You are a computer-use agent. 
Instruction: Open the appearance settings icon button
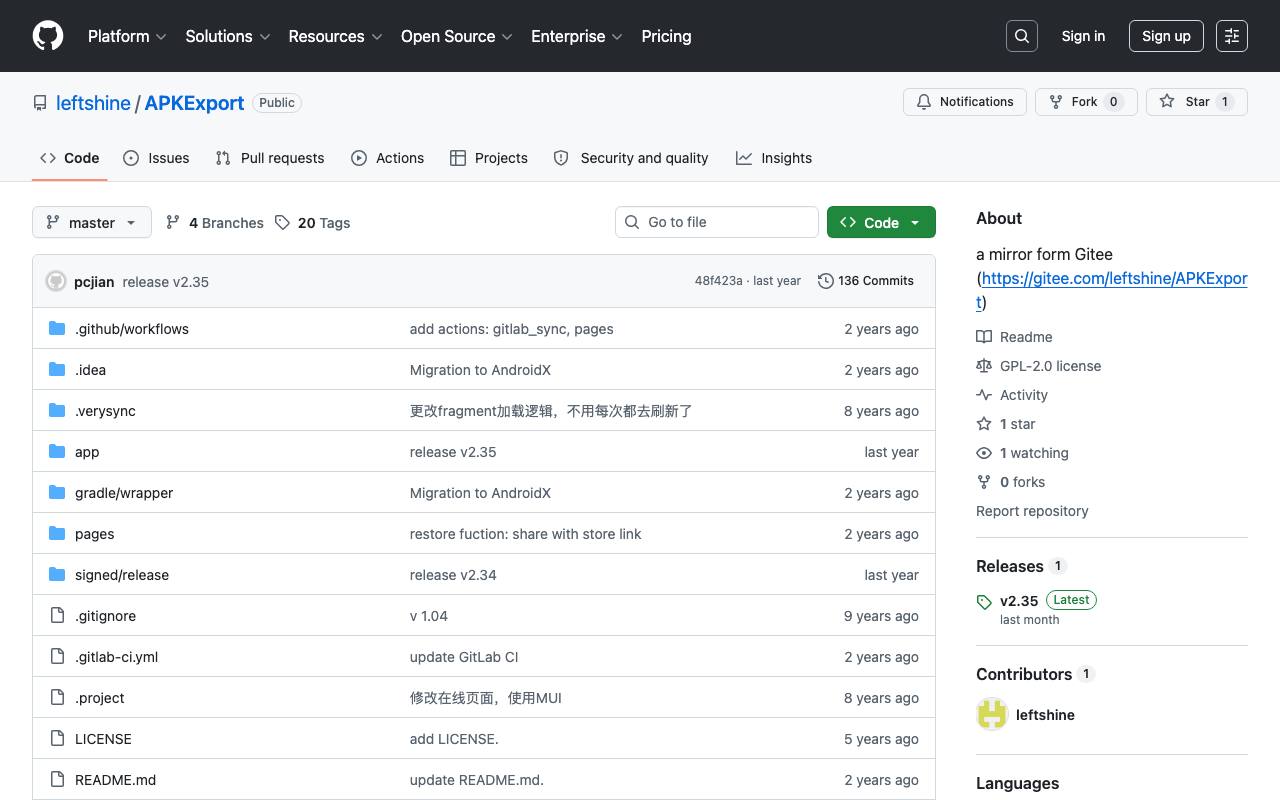click(1232, 36)
